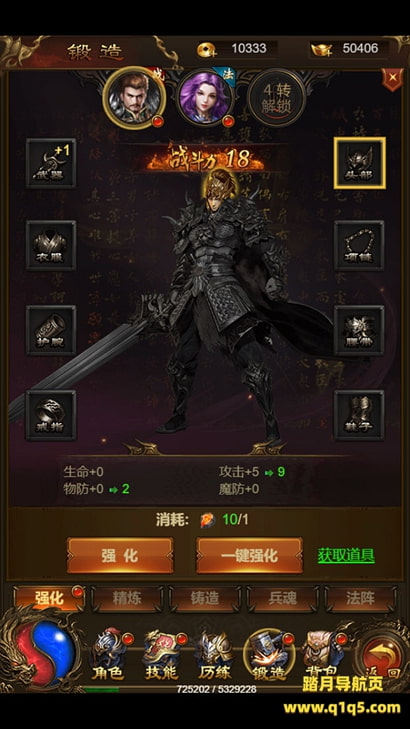Viewport: 410px width, 729px height.
Task: Open the 角色 character menu icon
Action: (x=107, y=655)
